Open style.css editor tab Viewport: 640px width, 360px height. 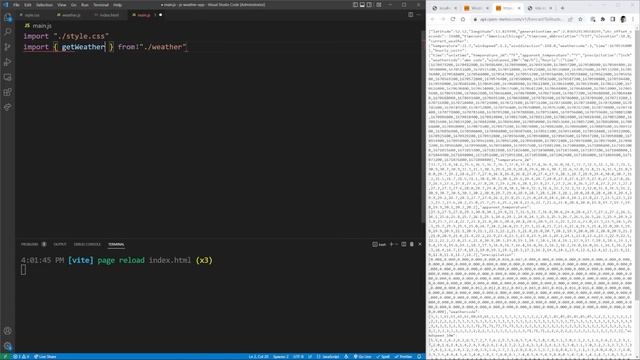click(32, 15)
